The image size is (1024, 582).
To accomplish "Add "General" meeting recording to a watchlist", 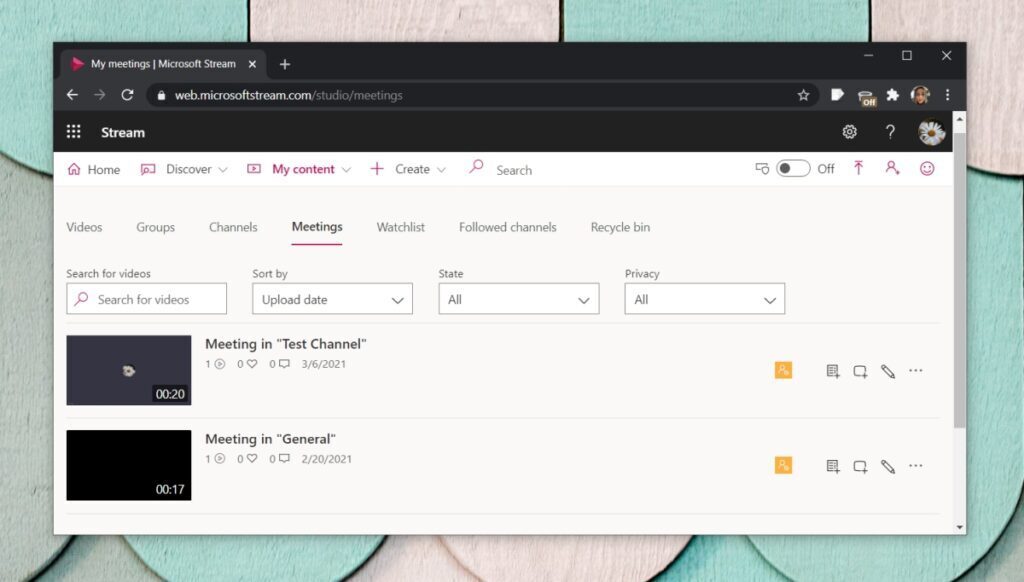I will pyautogui.click(x=831, y=466).
